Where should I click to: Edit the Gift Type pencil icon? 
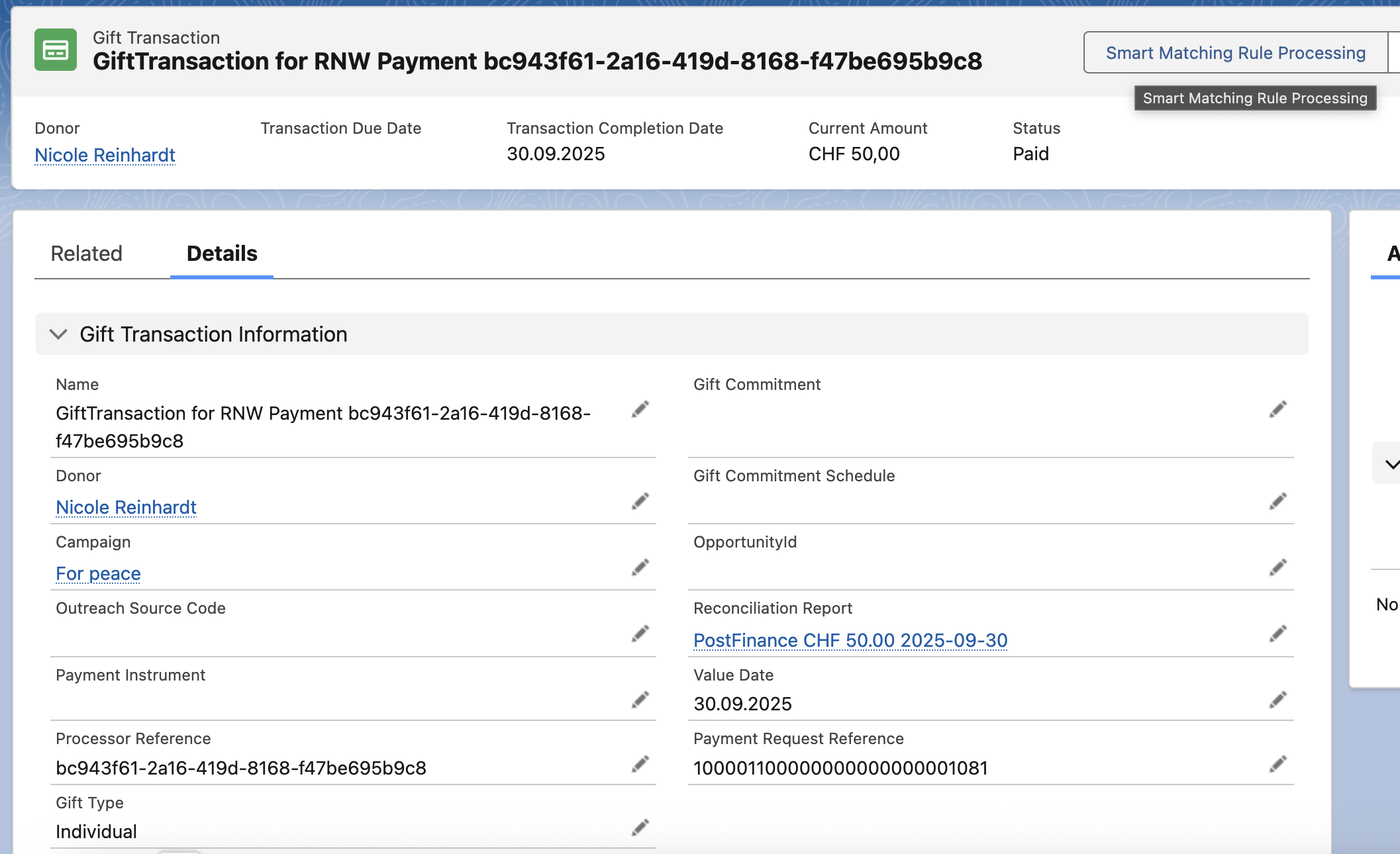click(x=640, y=828)
